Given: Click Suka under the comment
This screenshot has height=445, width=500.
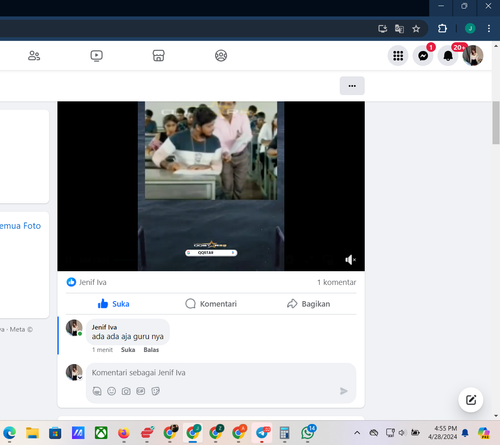Looking at the screenshot, I should pyautogui.click(x=128, y=350).
